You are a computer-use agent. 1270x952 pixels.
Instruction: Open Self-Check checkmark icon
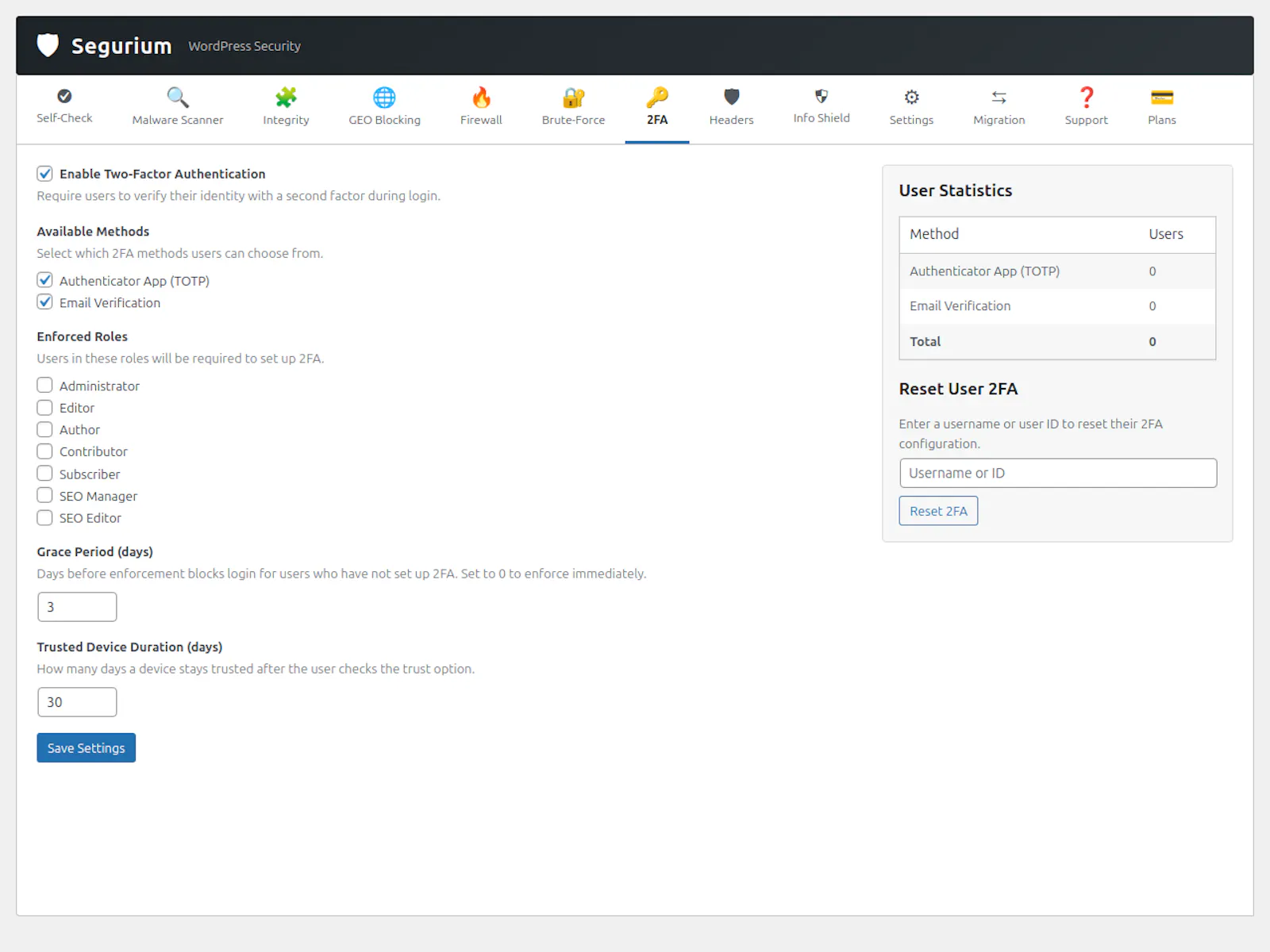coord(64,96)
